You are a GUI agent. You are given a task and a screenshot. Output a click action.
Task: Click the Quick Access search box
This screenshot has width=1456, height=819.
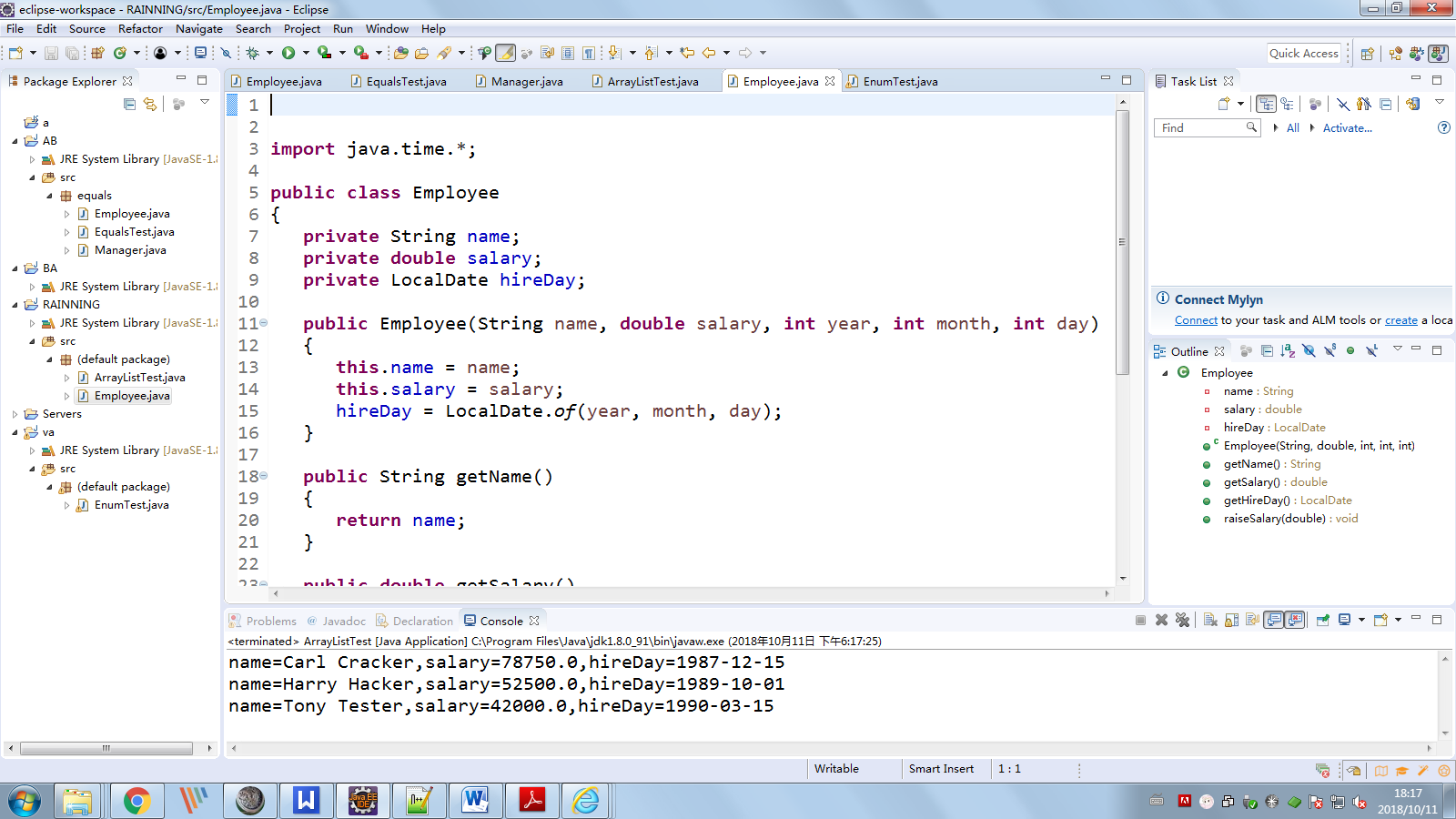[x=1304, y=54]
